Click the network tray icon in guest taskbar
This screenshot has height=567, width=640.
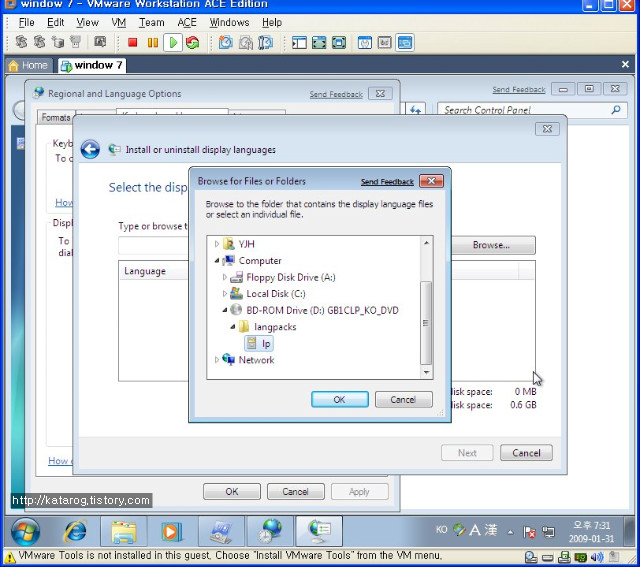(548, 531)
